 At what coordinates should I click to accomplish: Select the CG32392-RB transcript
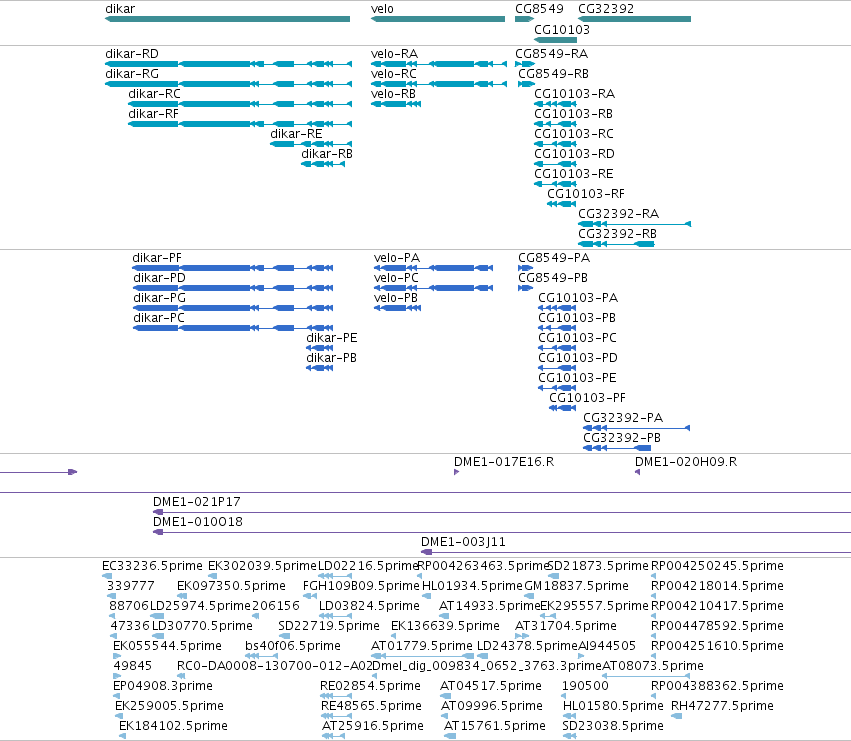coord(616,244)
